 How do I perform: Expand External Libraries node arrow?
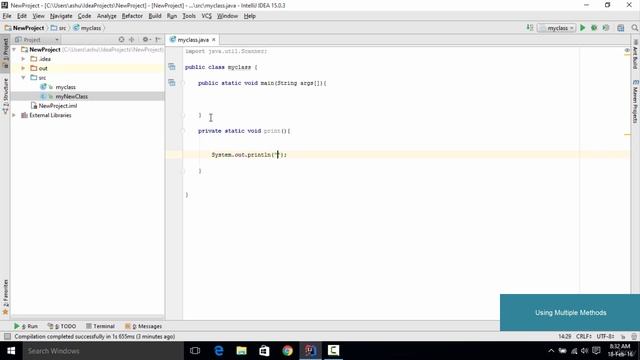[x=15, y=115]
